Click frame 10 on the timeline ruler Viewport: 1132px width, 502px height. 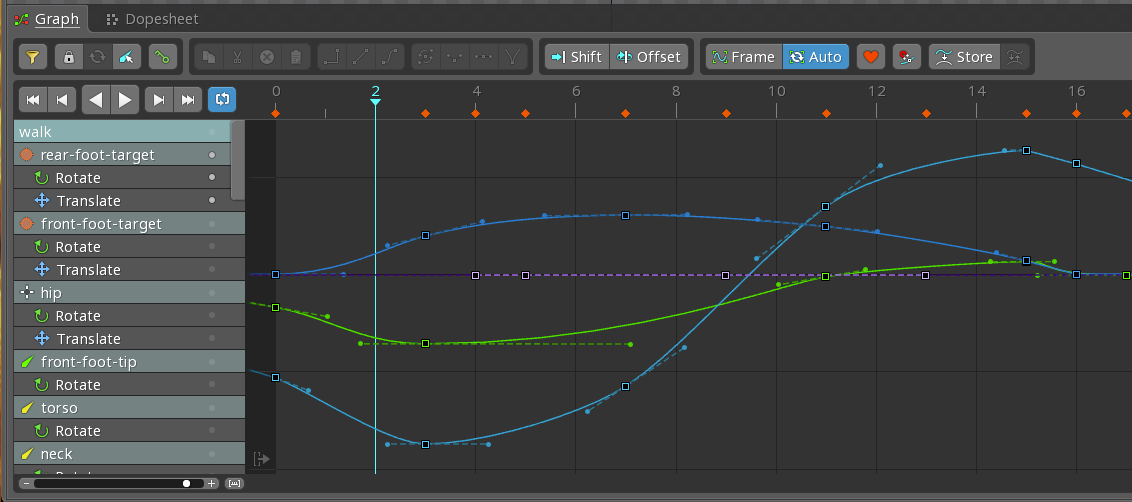coord(777,92)
